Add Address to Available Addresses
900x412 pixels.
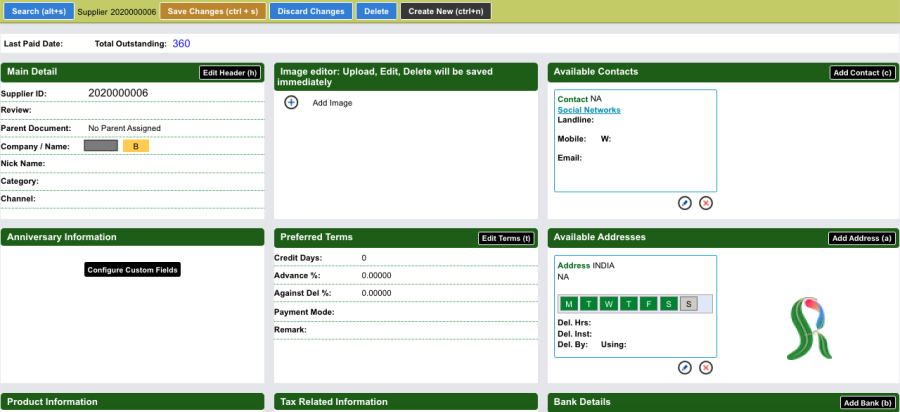[862, 238]
